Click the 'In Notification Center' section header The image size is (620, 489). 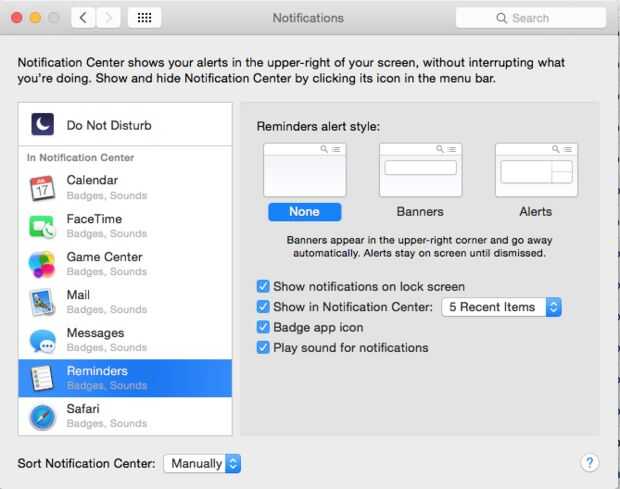[x=80, y=157]
